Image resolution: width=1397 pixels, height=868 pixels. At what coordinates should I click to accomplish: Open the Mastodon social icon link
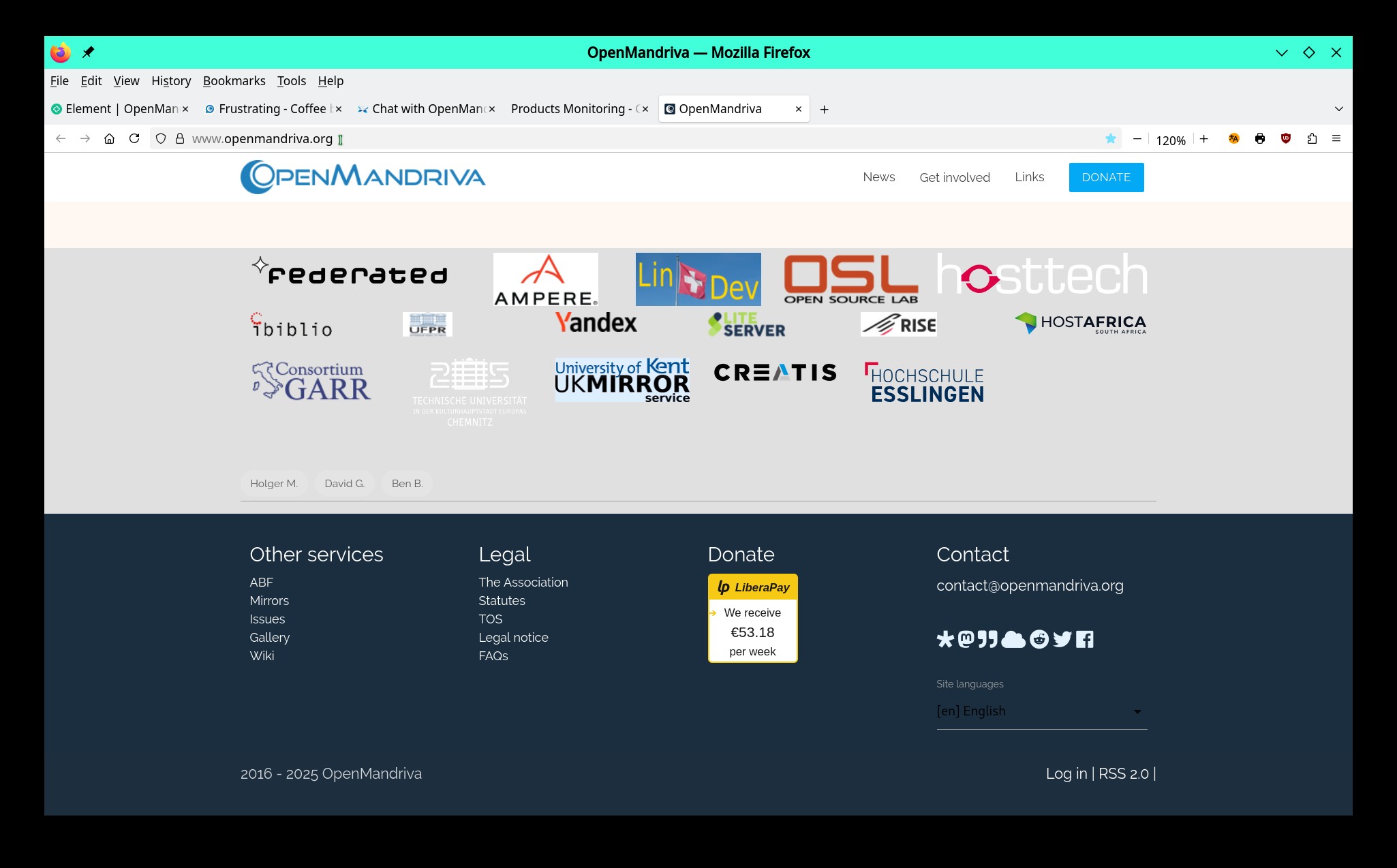(x=966, y=639)
